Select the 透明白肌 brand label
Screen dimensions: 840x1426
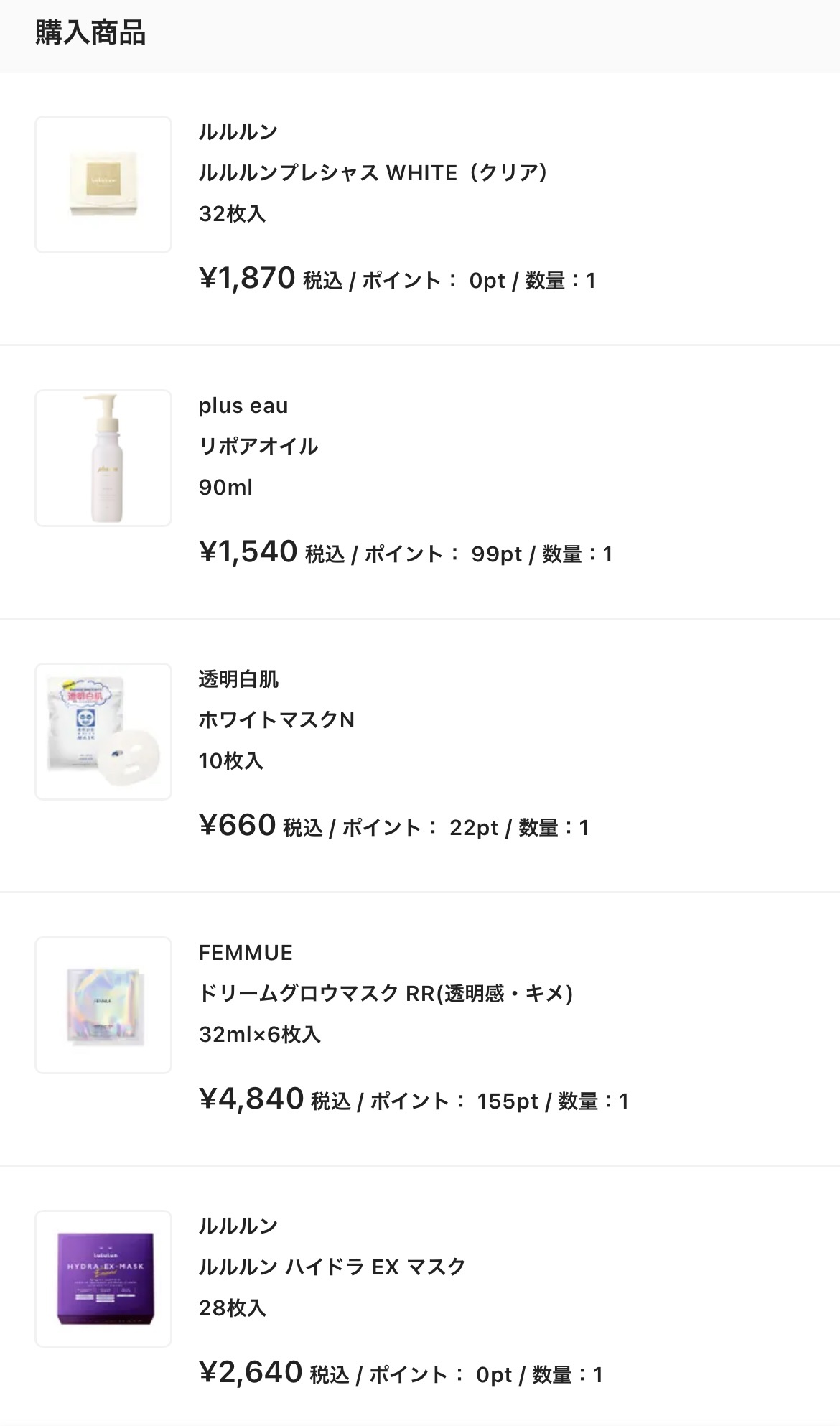pos(238,679)
